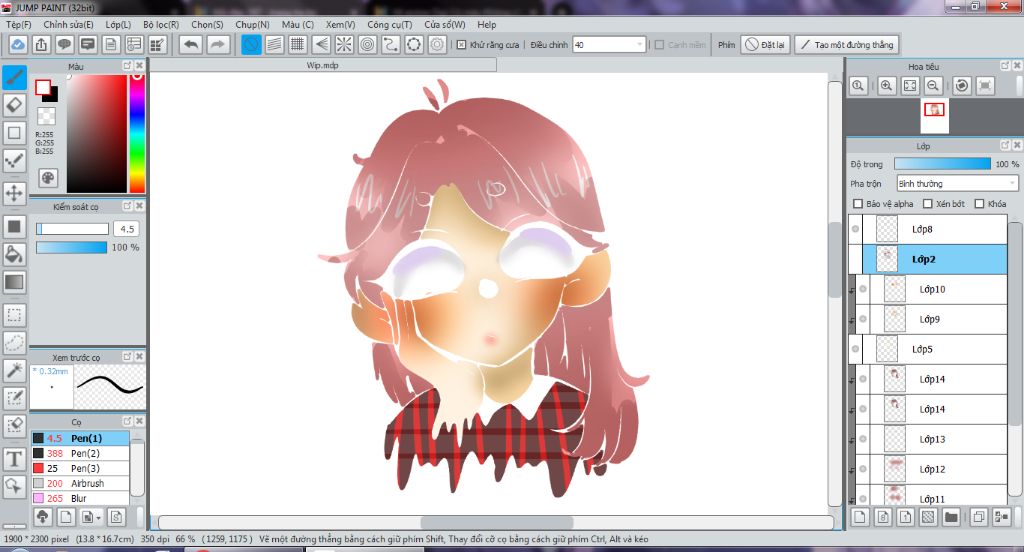The height and width of the screenshot is (552, 1024).
Task: Open the Pha trộn blend mode dropdown
Action: pyautogui.click(x=957, y=184)
